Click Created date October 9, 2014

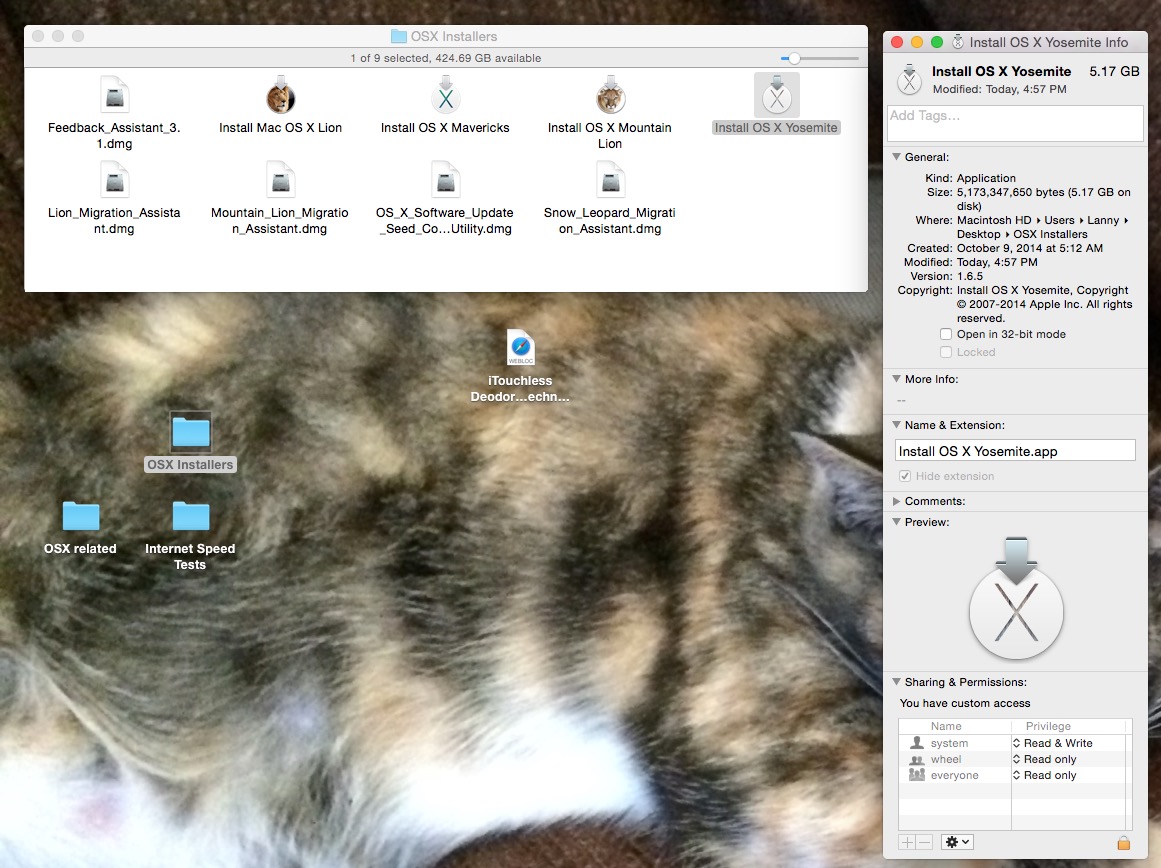(1029, 248)
